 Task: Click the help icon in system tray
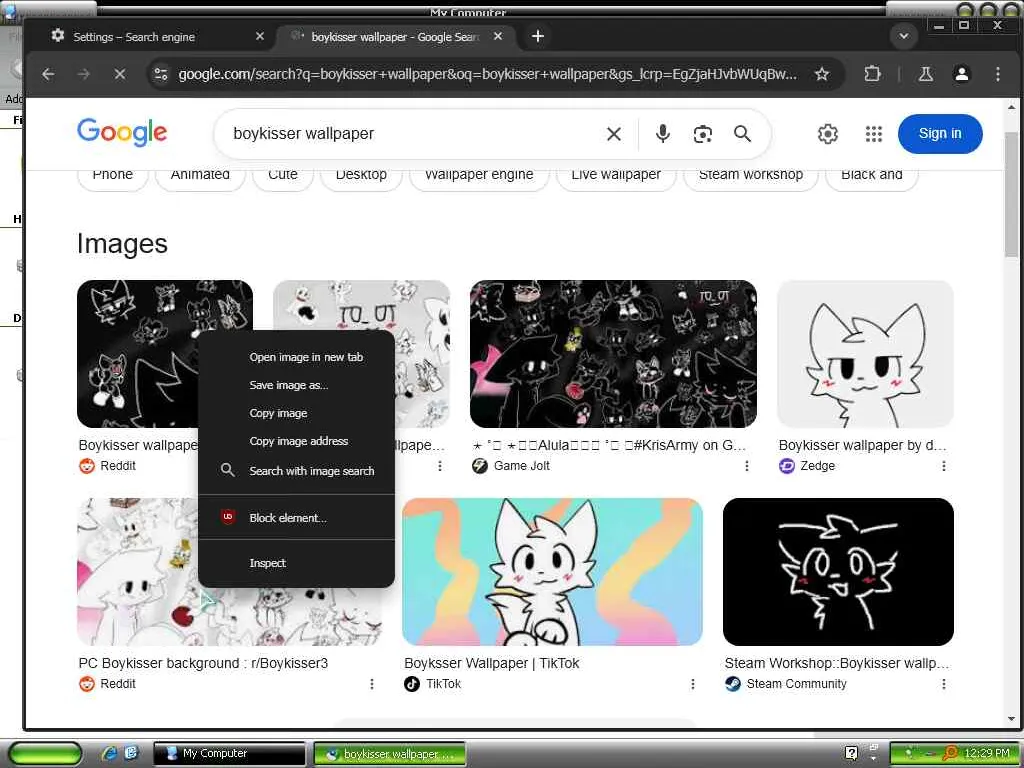[x=851, y=753]
